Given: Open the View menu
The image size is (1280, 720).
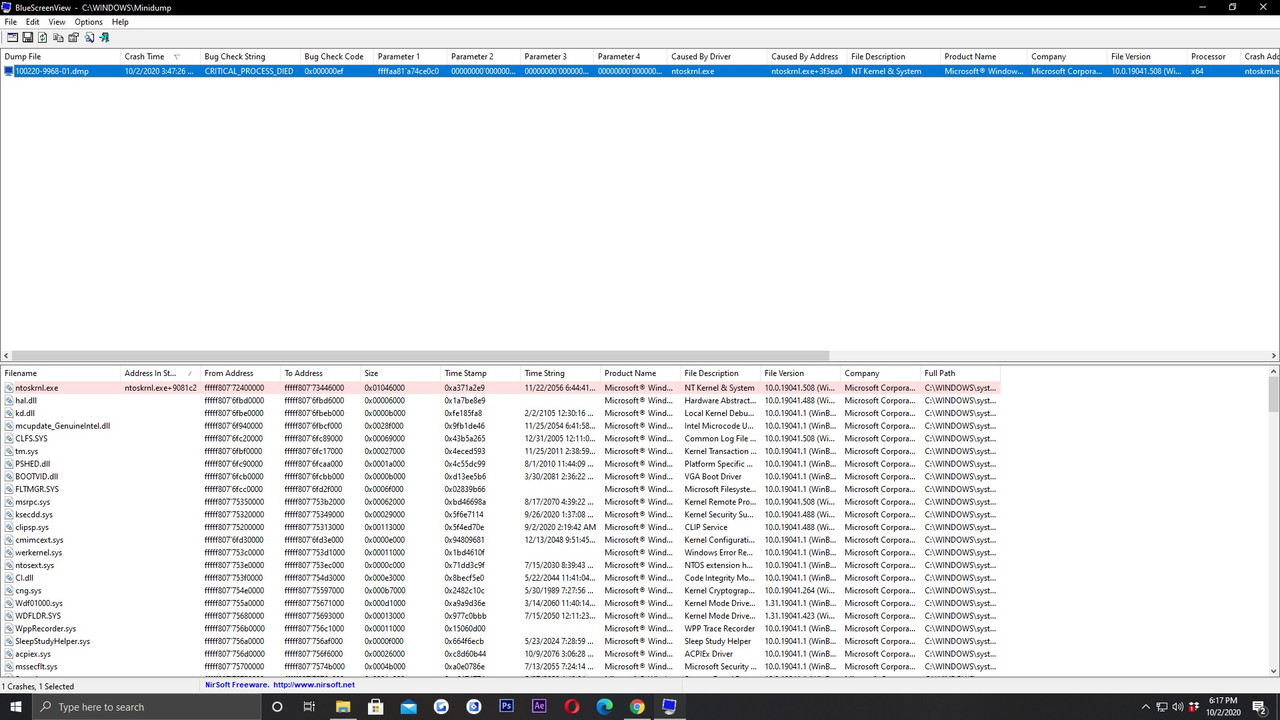Looking at the screenshot, I should coord(57,22).
